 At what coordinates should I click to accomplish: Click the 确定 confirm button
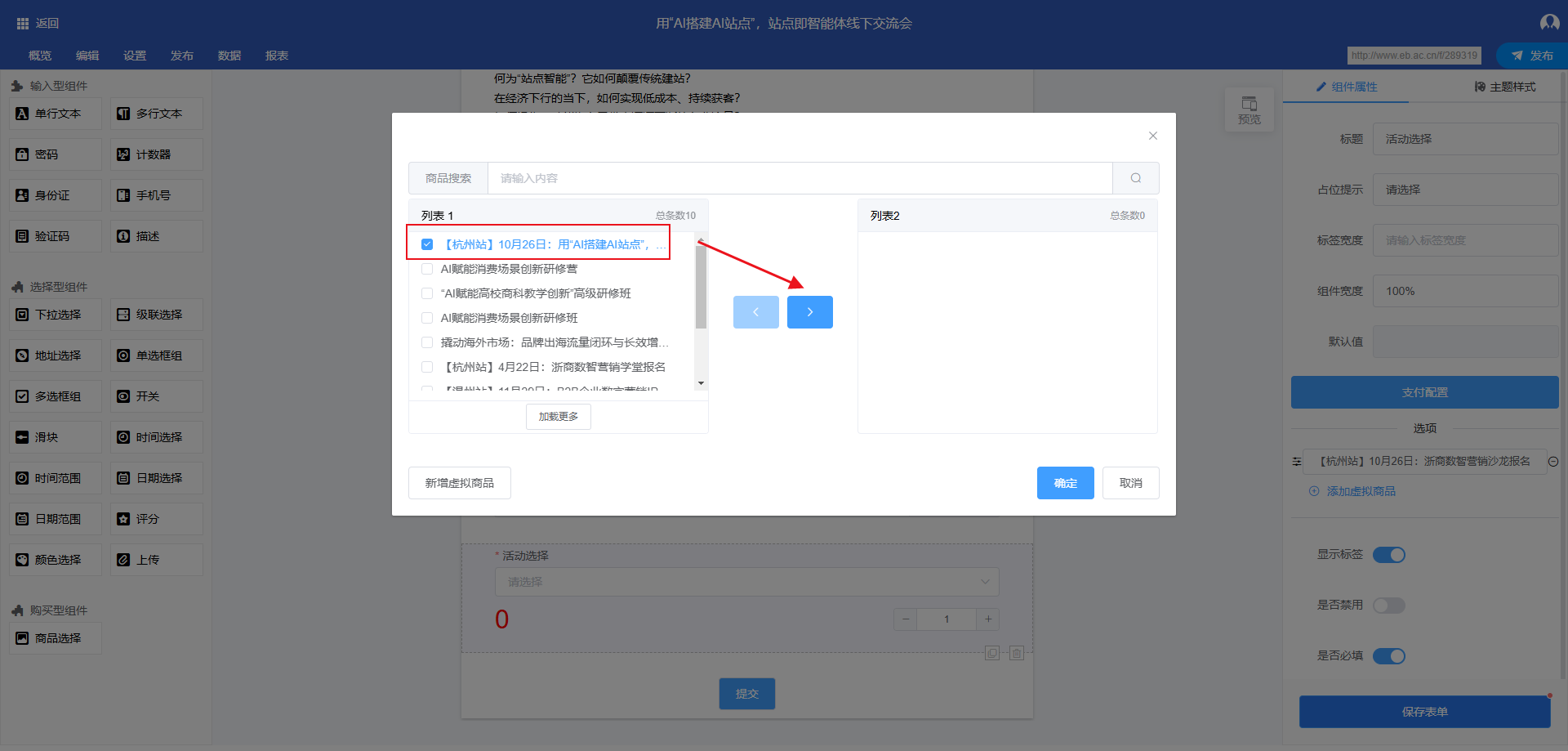click(1065, 483)
